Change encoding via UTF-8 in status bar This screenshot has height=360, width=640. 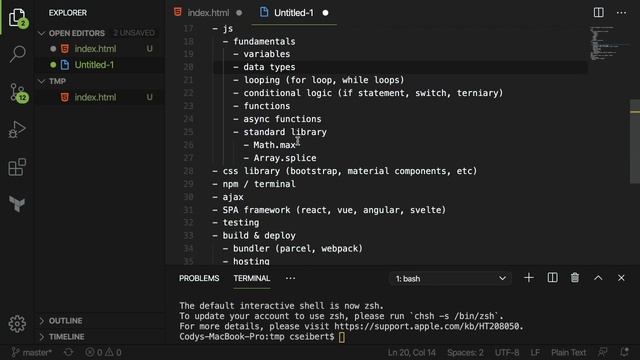coord(507,352)
